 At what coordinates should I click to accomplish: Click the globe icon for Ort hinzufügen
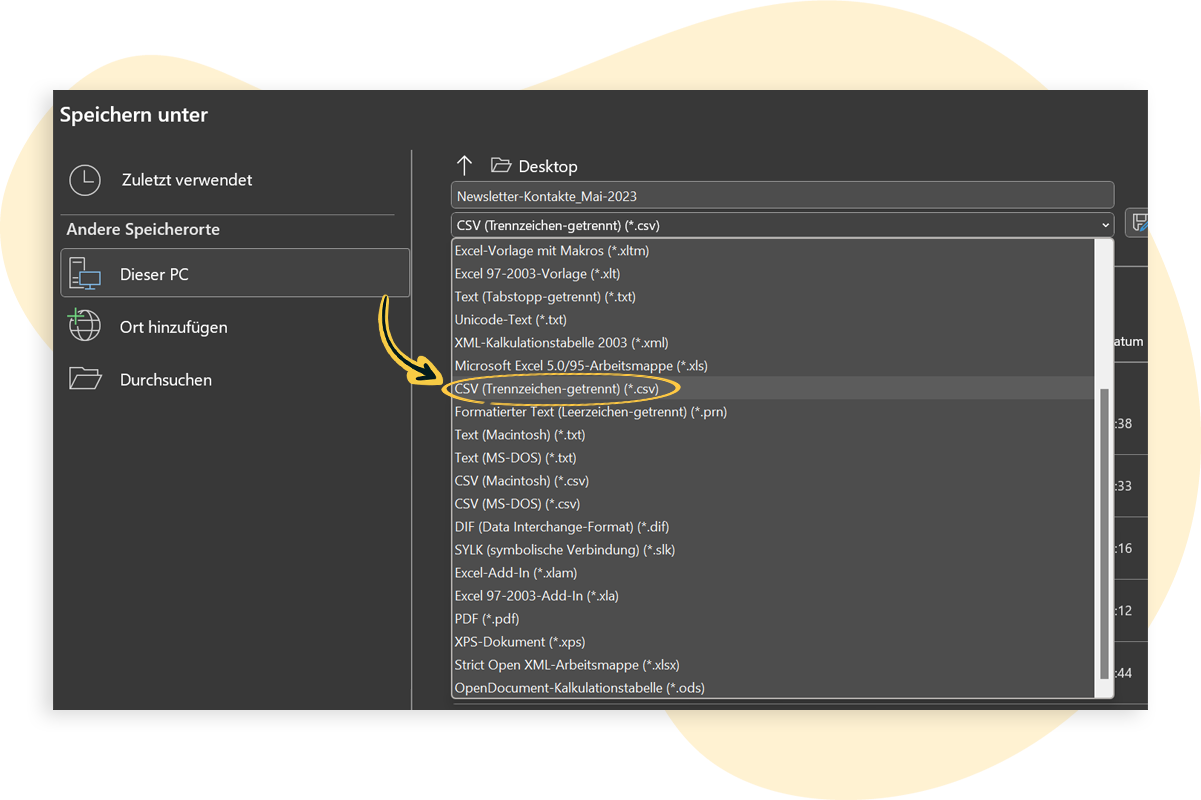[85, 327]
